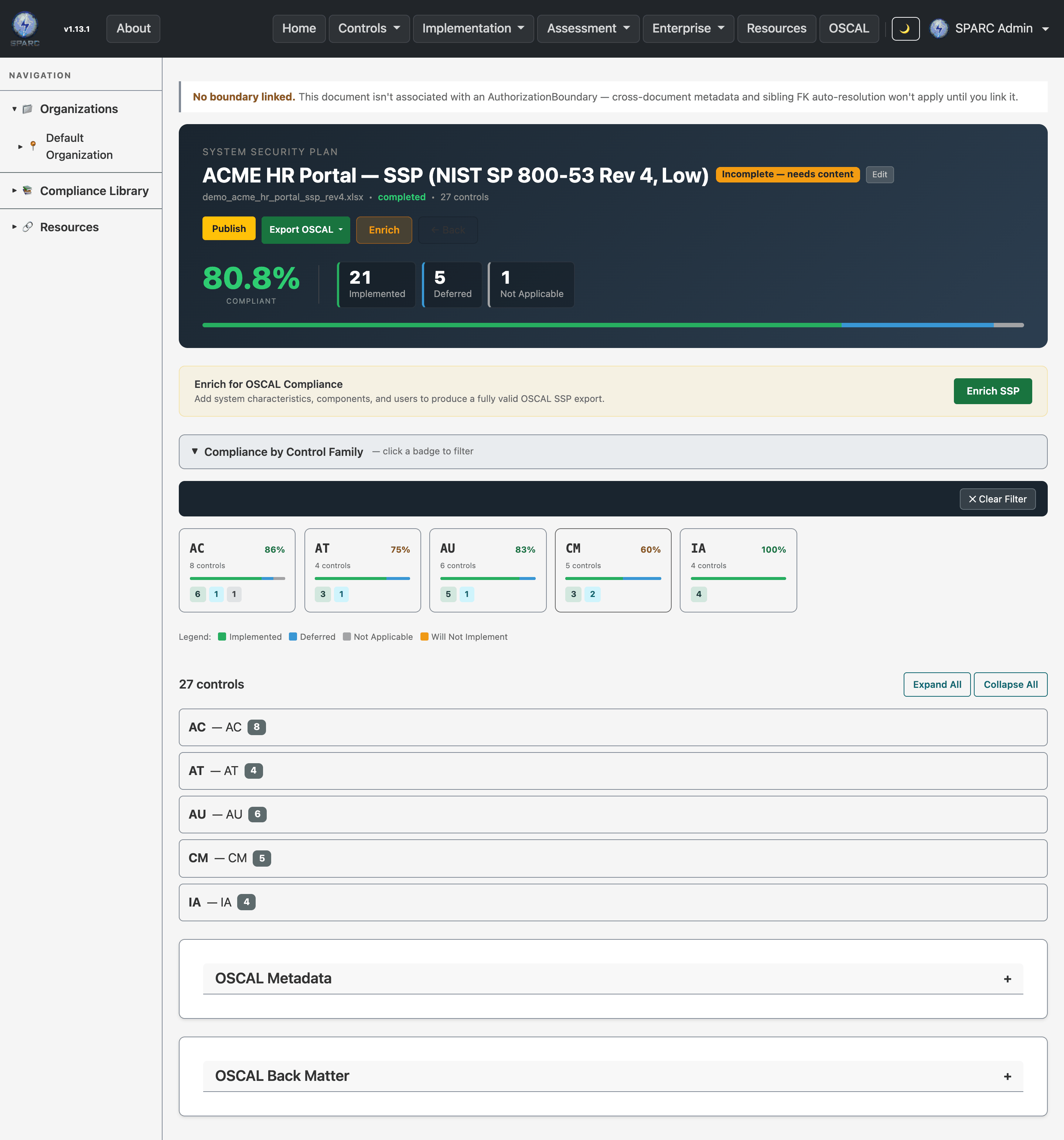
Task: Click the 1 Not Applicable stat tile
Action: click(x=531, y=285)
